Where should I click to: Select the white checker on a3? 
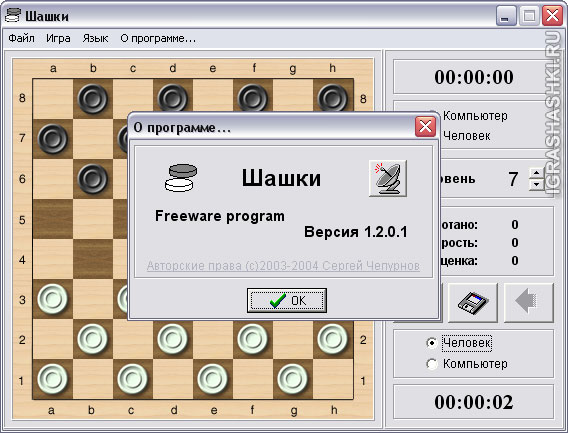pos(53,299)
